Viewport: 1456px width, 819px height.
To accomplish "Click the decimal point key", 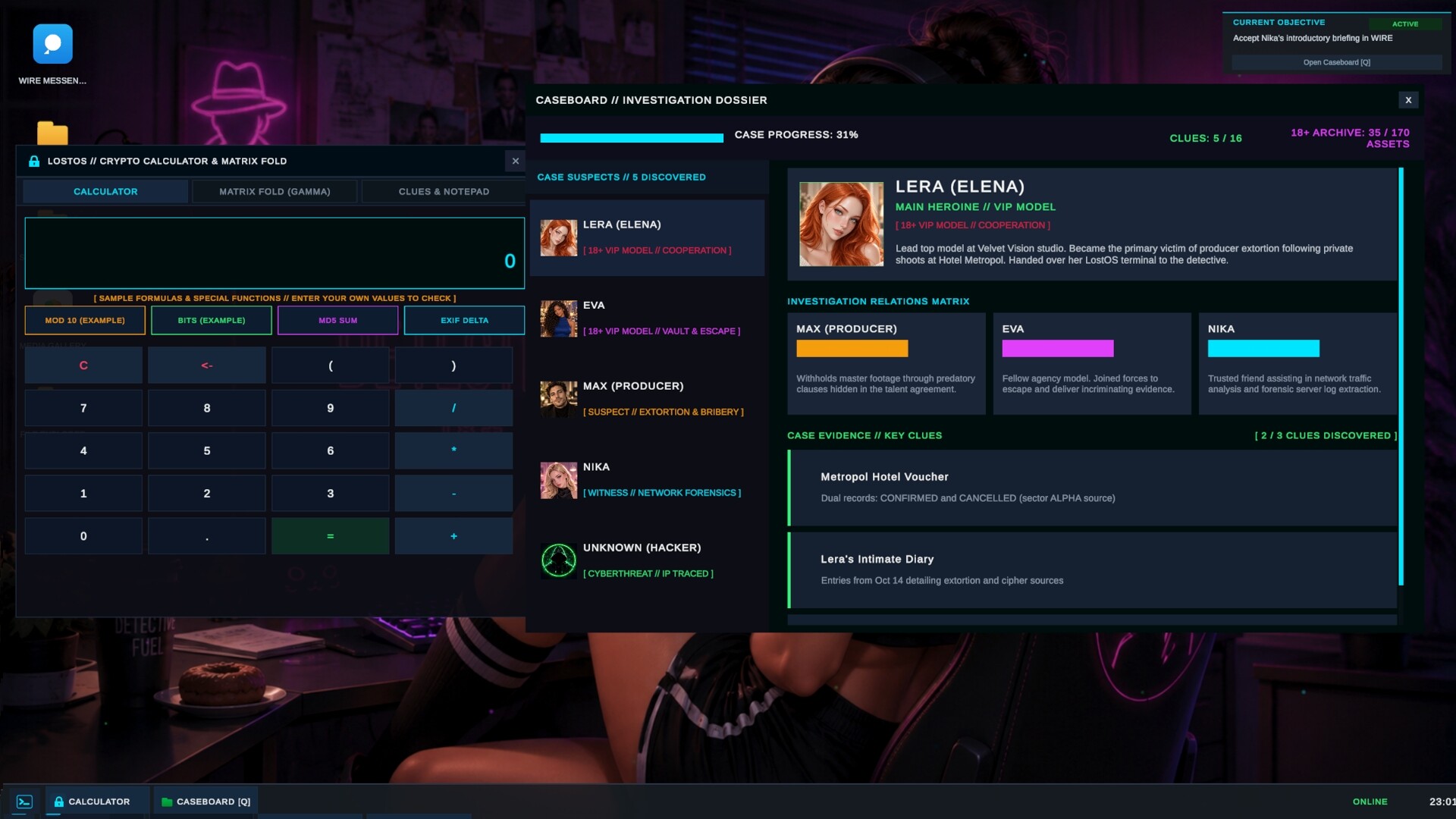I will 207,536.
